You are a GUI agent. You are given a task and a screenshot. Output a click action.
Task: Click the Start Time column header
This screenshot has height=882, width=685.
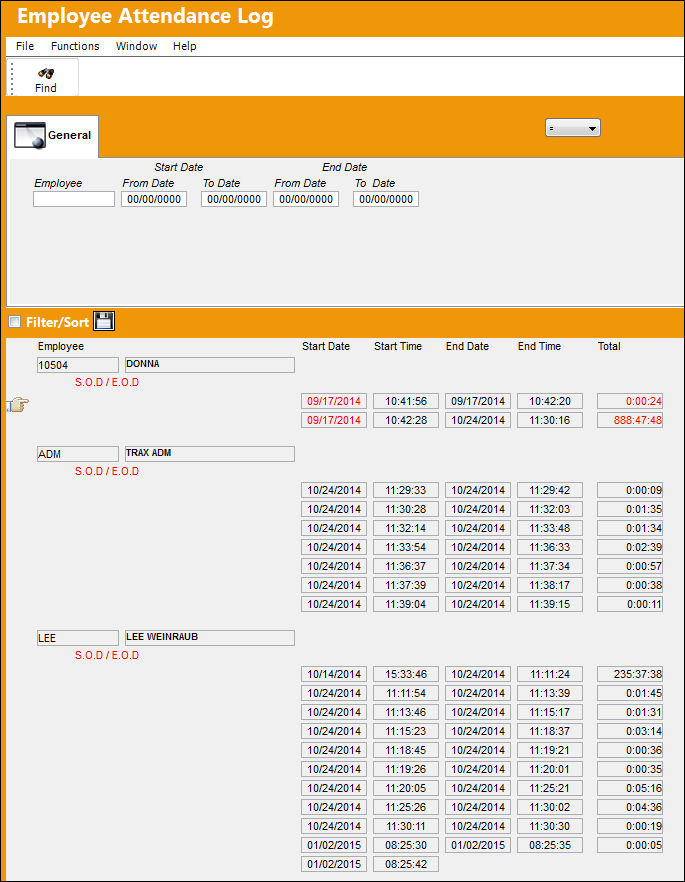pyautogui.click(x=398, y=346)
